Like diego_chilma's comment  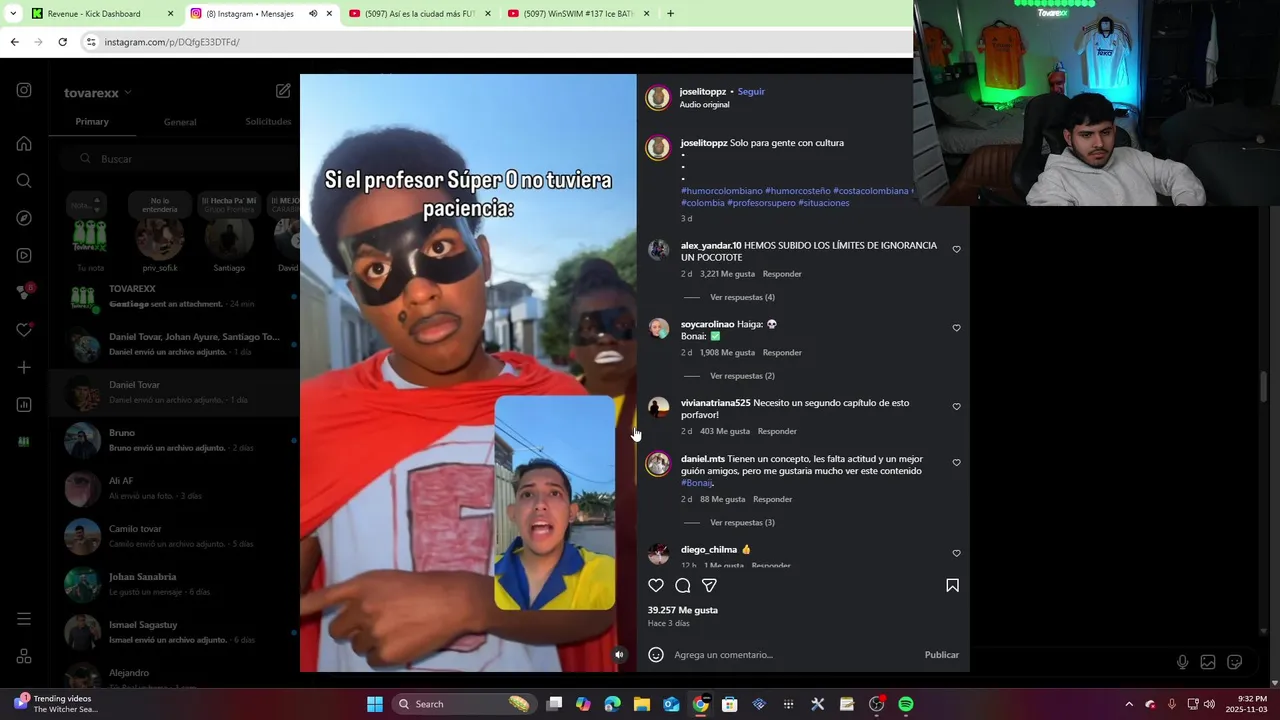[x=956, y=553]
